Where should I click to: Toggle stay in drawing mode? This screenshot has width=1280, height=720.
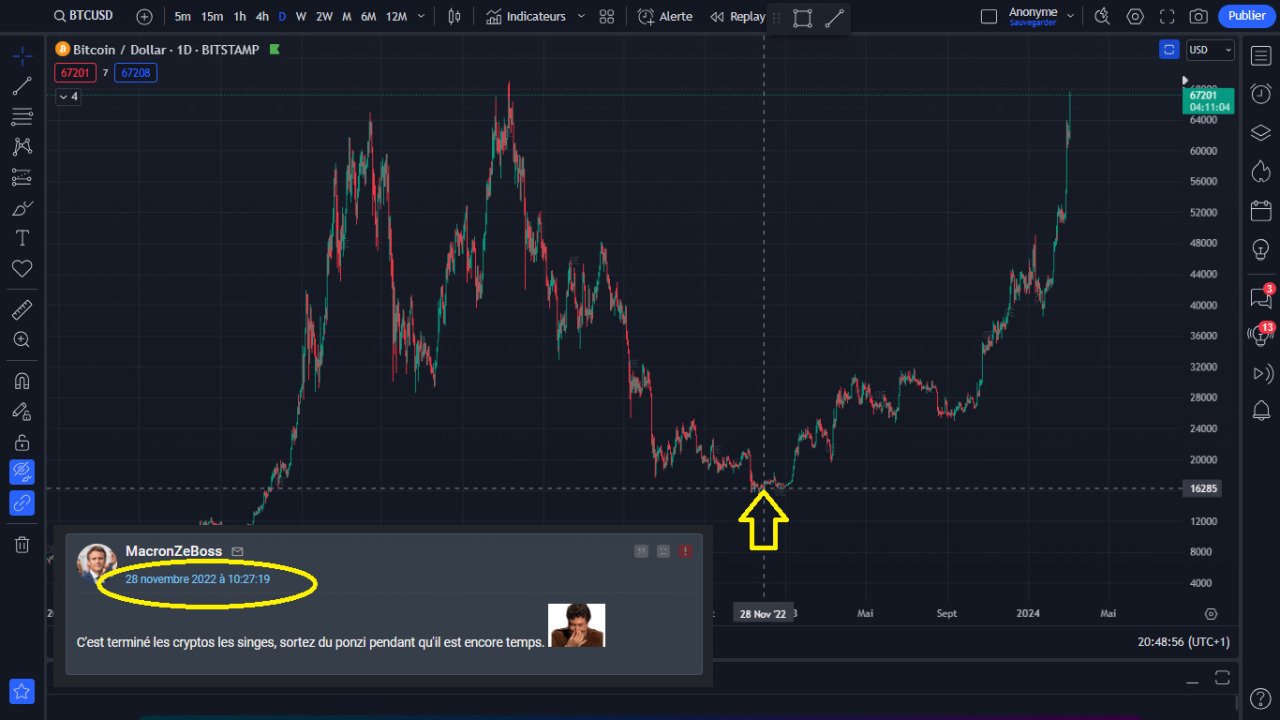(x=22, y=411)
